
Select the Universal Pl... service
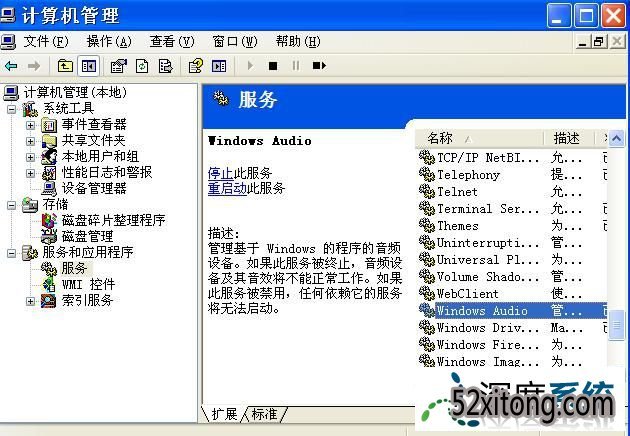(x=512, y=260)
